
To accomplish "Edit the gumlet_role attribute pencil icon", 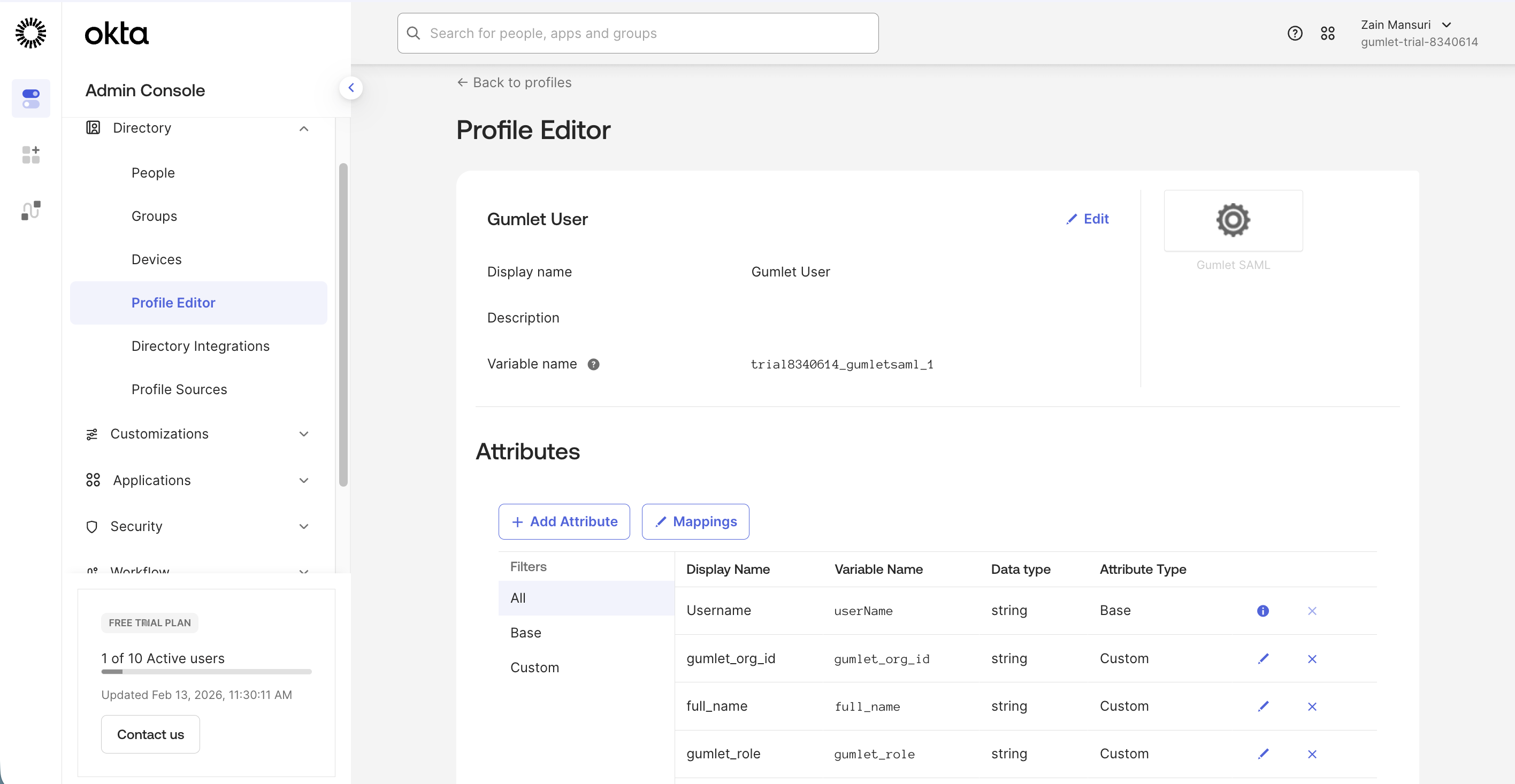I will (1262, 754).
